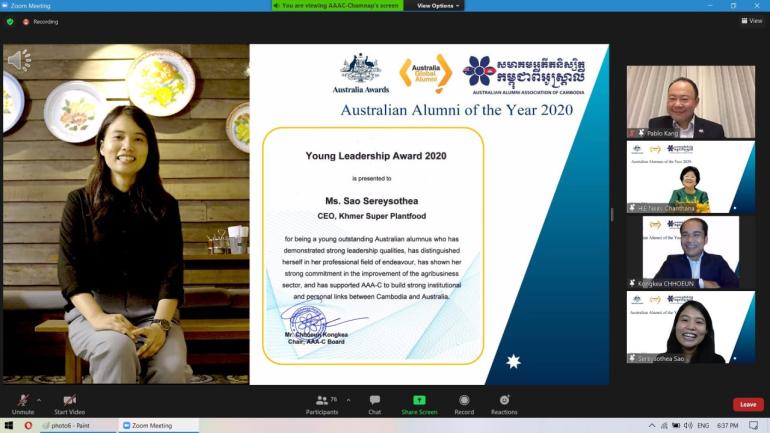Open the Opera browser in taskbar

point(28,425)
